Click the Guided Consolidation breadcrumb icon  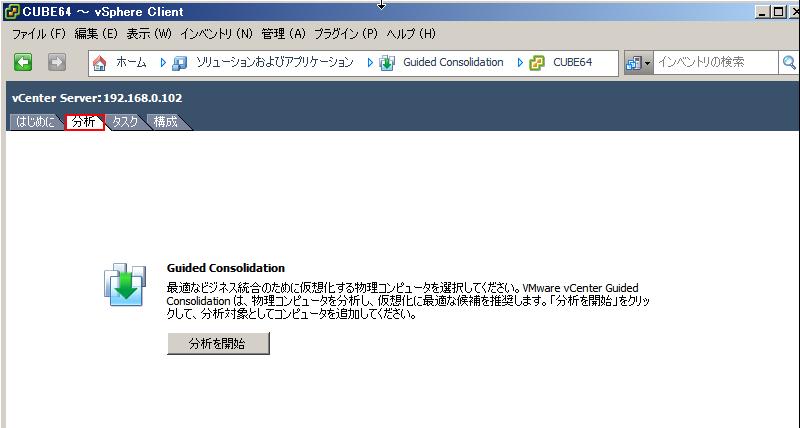point(387,63)
